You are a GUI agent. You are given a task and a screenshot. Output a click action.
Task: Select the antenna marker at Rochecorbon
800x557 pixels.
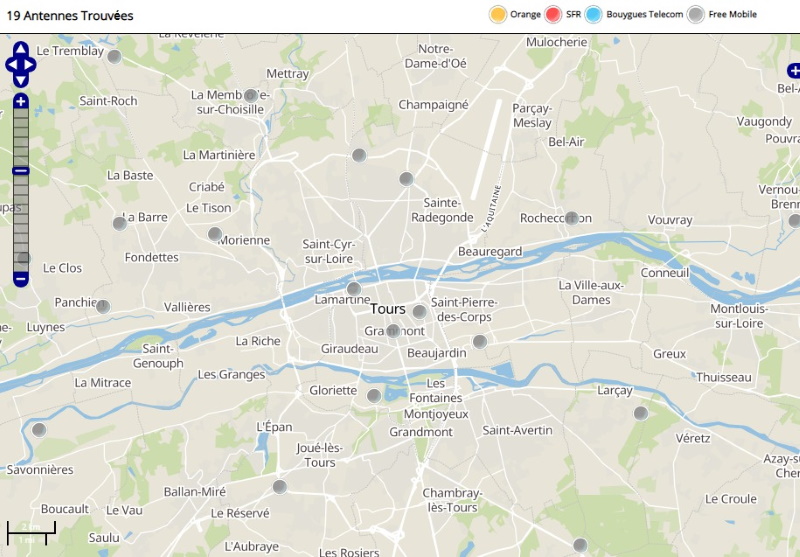[x=572, y=218]
